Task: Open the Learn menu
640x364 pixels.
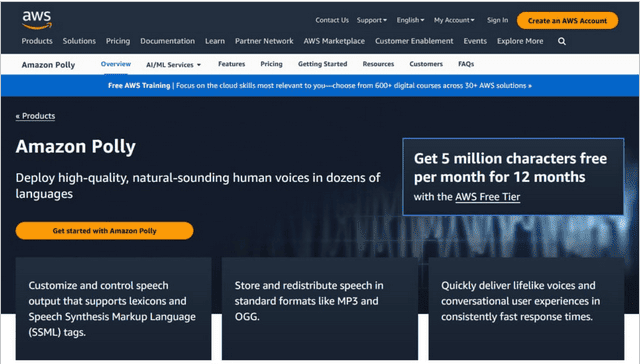Action: tap(215, 41)
